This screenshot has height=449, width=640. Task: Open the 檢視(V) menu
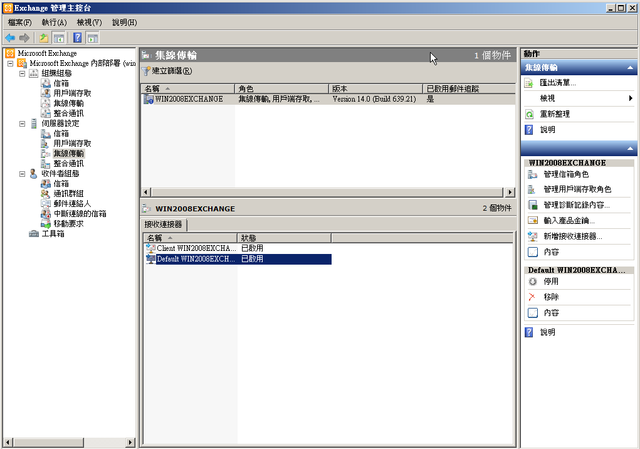click(x=89, y=22)
